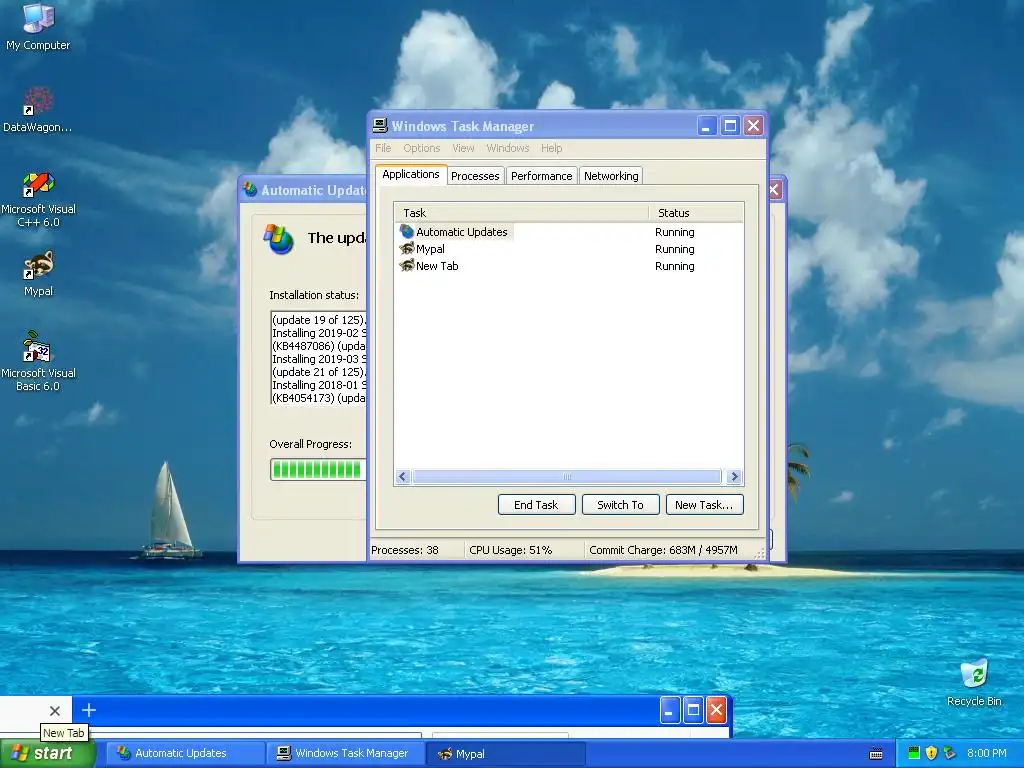Screen dimensions: 1024x768
Task: Open the Windows start button
Action: pos(47,753)
